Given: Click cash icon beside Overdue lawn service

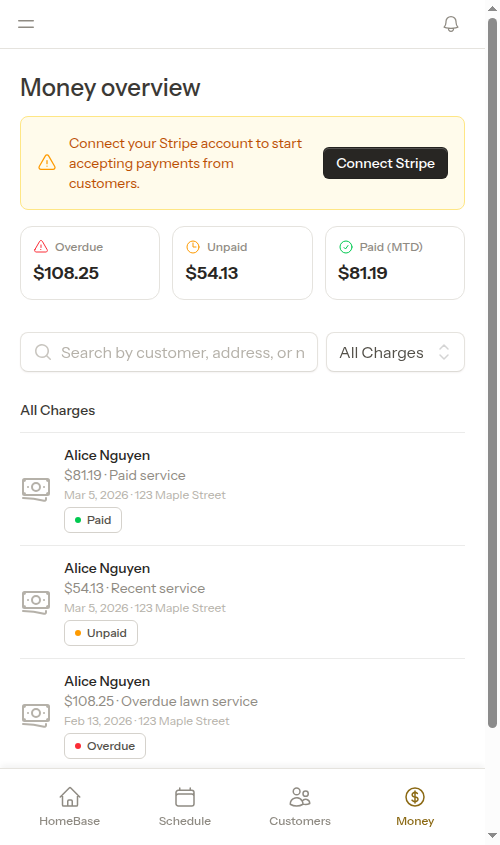Looking at the screenshot, I should 36,715.
